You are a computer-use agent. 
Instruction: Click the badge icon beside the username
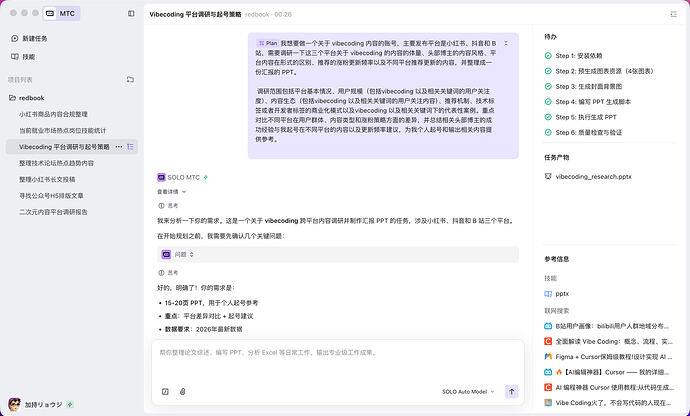point(70,404)
